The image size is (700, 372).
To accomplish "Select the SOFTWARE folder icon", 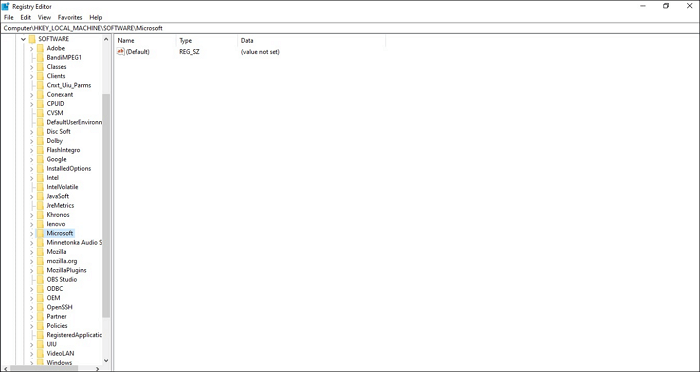I will coord(32,39).
